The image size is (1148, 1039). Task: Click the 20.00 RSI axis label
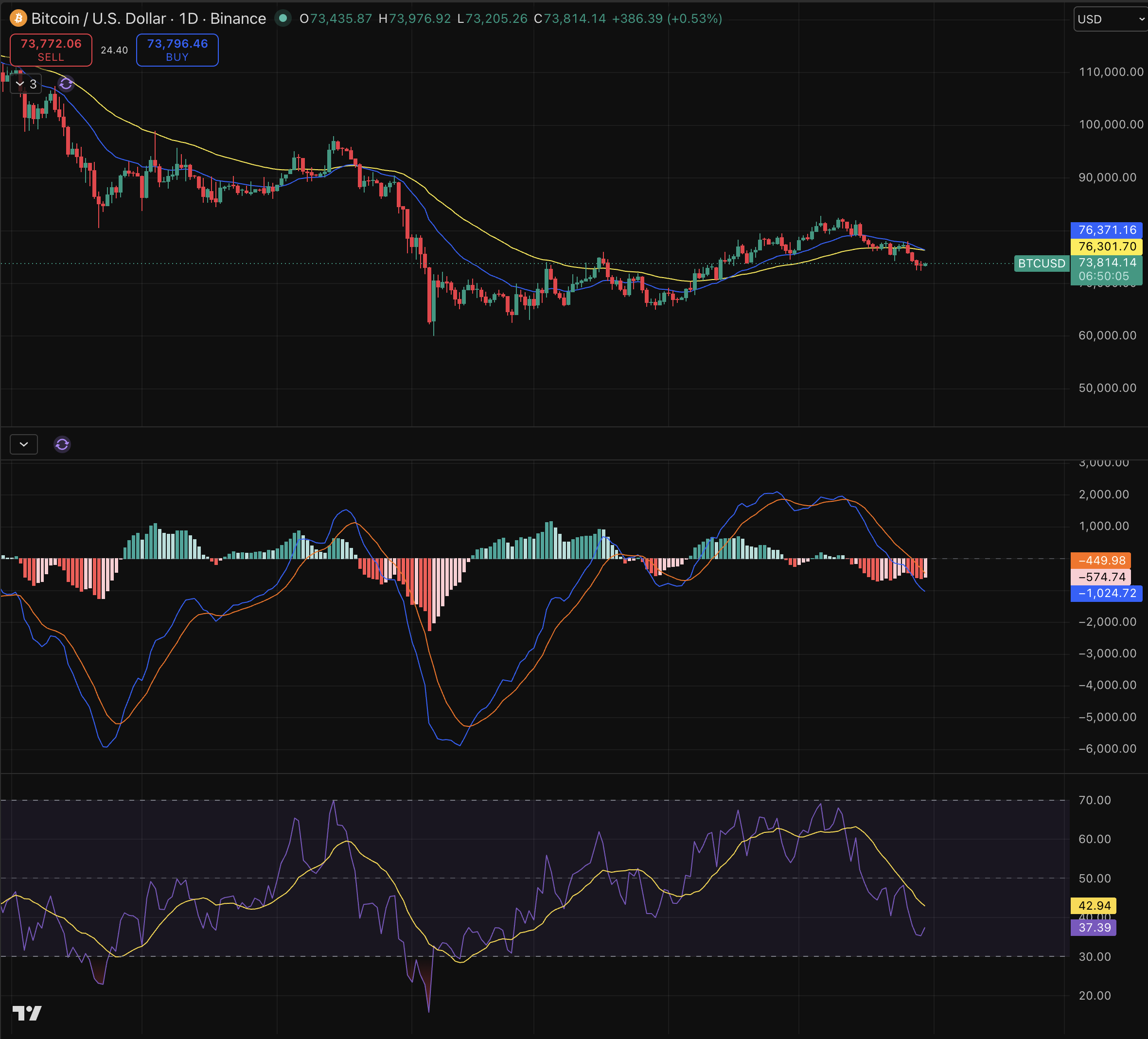coord(1095,996)
